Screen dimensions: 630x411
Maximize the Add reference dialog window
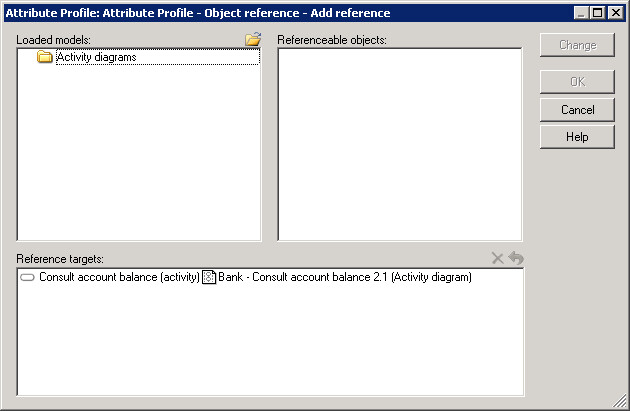[x=599, y=13]
